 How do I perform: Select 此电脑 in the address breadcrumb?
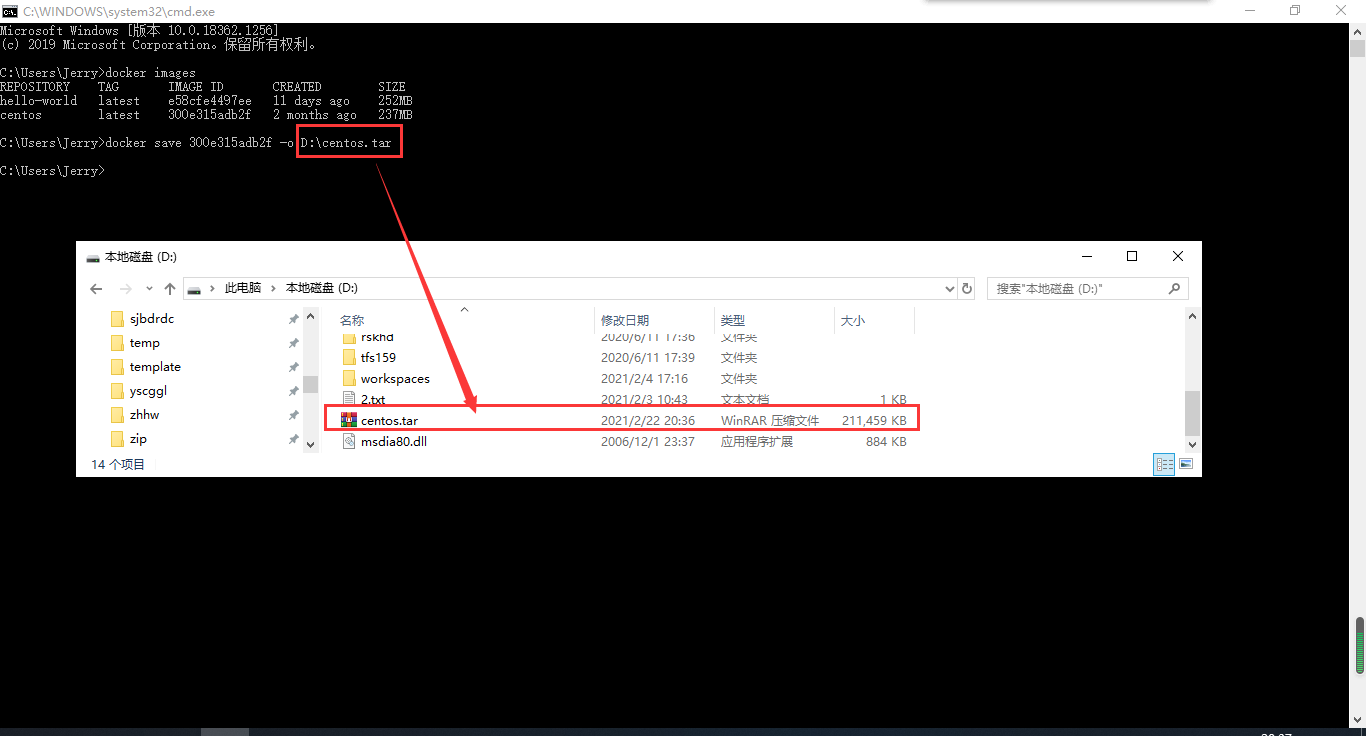(x=243, y=288)
